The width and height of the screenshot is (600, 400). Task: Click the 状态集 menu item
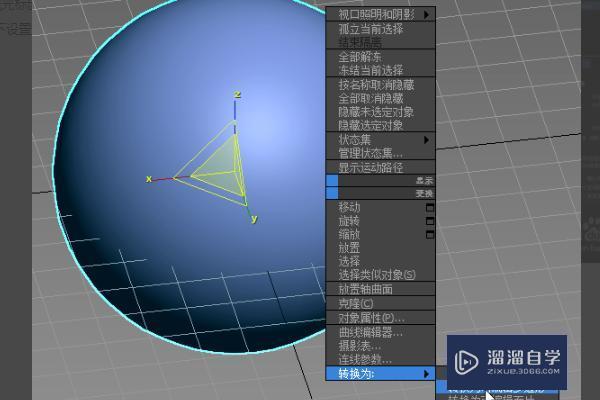pos(380,140)
